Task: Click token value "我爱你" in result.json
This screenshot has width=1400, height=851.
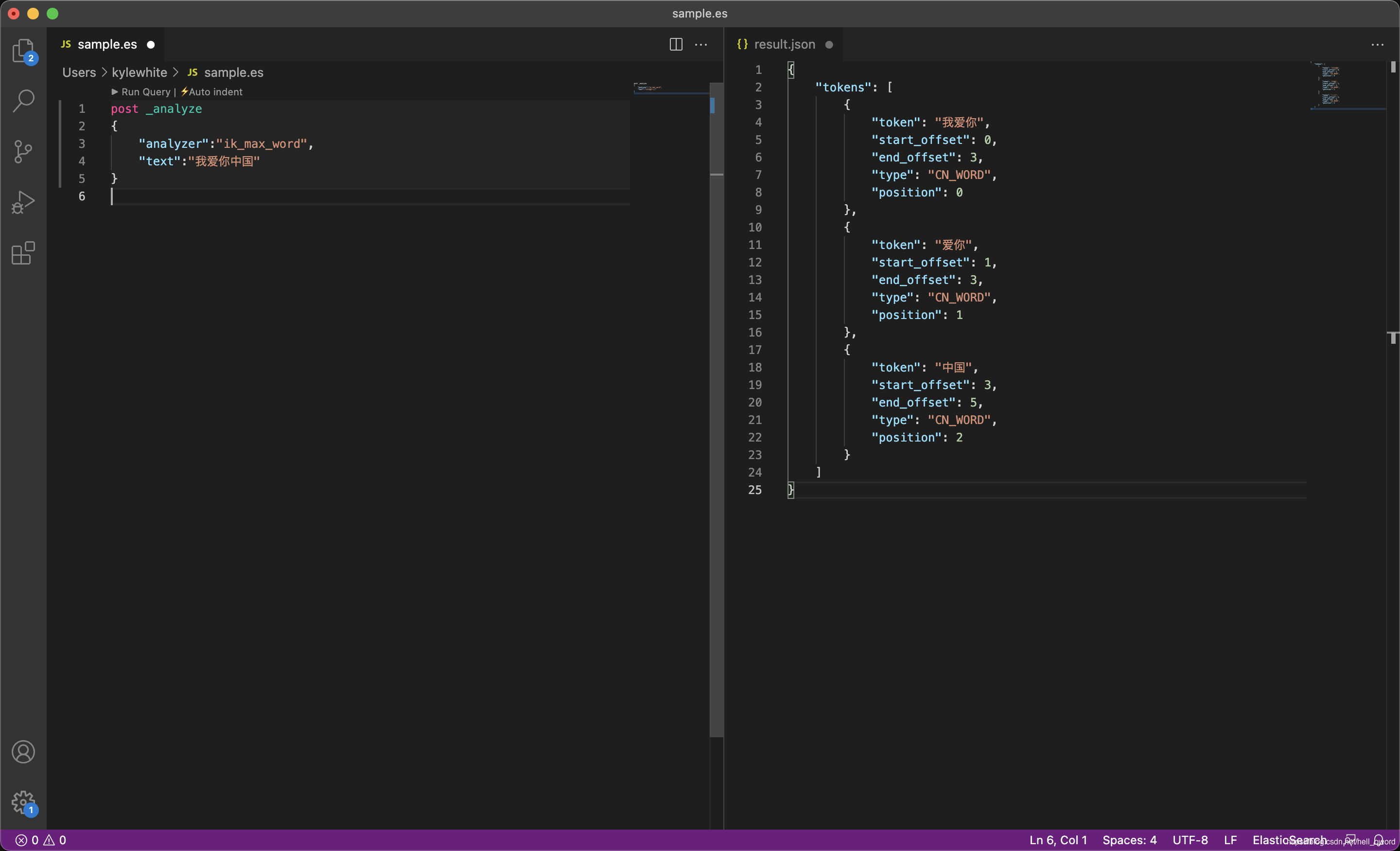Action: point(959,122)
